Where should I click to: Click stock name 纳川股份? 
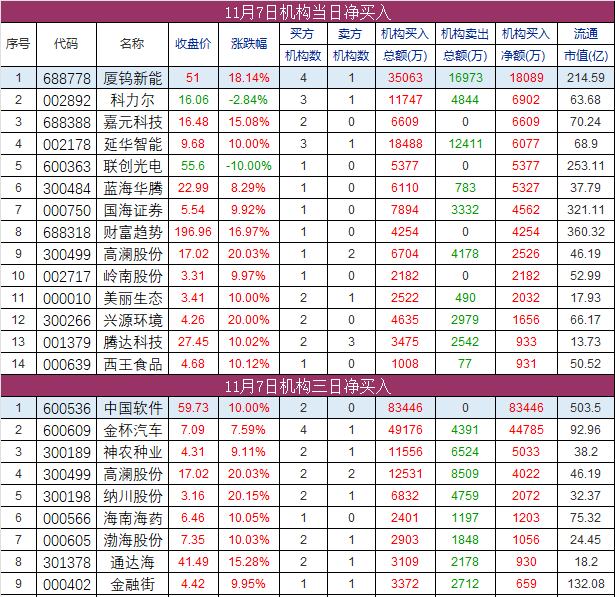[133, 496]
